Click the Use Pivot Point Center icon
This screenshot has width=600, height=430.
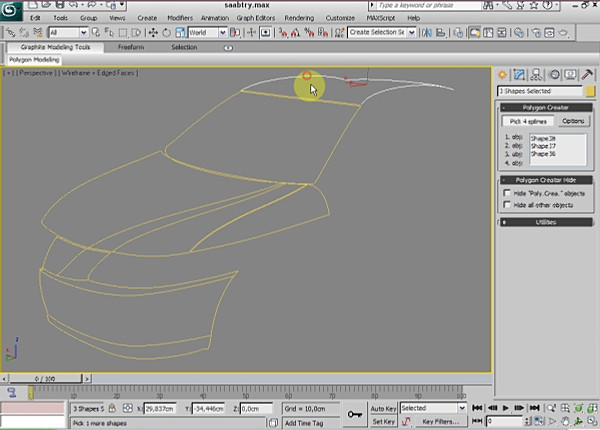(x=235, y=33)
